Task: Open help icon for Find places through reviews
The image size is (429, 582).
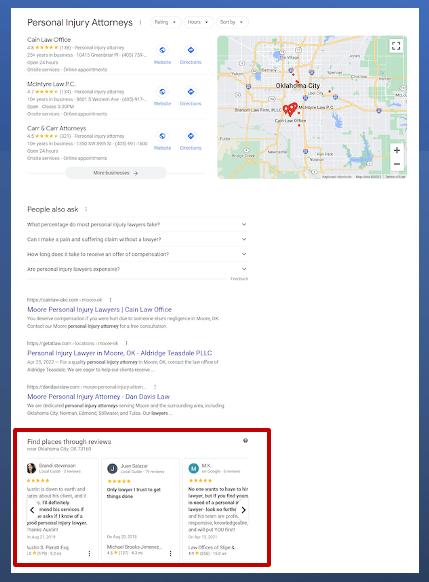Action: click(x=245, y=441)
